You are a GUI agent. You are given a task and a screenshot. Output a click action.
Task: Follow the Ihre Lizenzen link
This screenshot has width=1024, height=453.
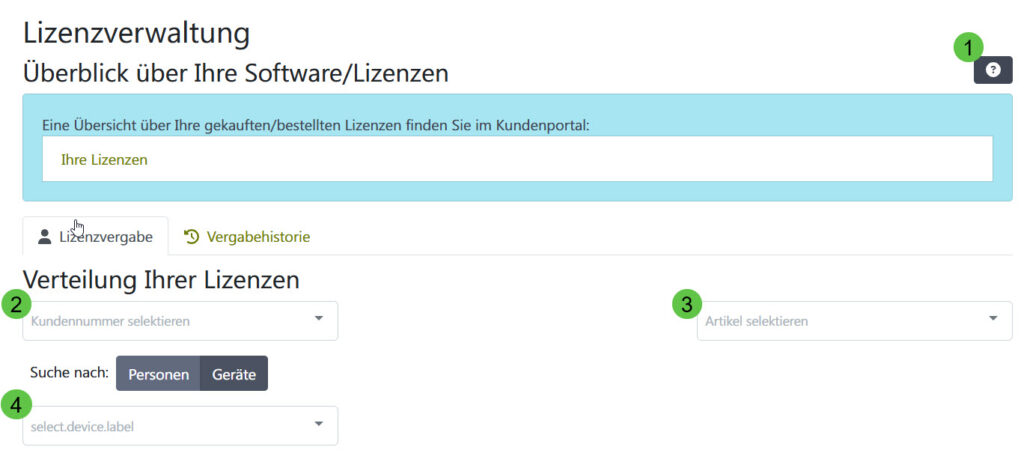(x=104, y=159)
